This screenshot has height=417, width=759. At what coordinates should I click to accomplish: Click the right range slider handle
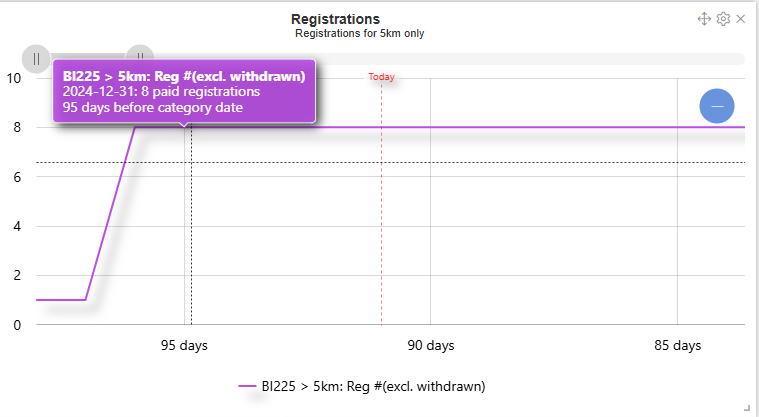point(141,57)
